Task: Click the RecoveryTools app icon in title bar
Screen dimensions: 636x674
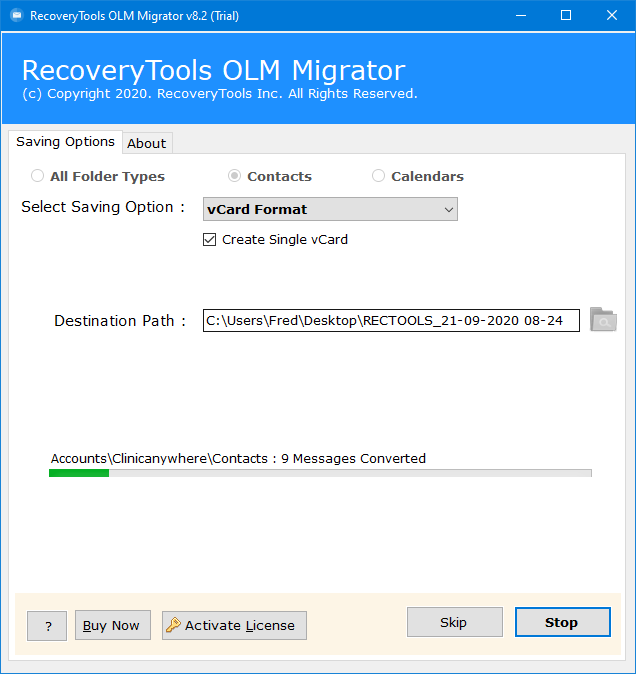Action: click(15, 16)
